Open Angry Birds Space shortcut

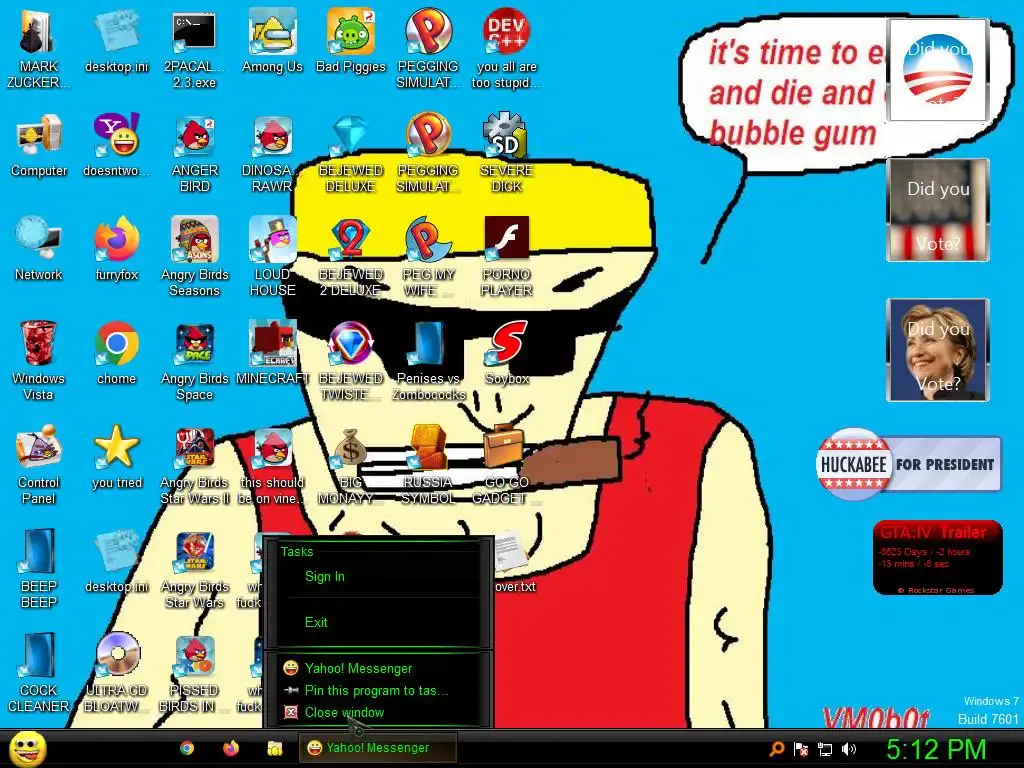pyautogui.click(x=194, y=360)
